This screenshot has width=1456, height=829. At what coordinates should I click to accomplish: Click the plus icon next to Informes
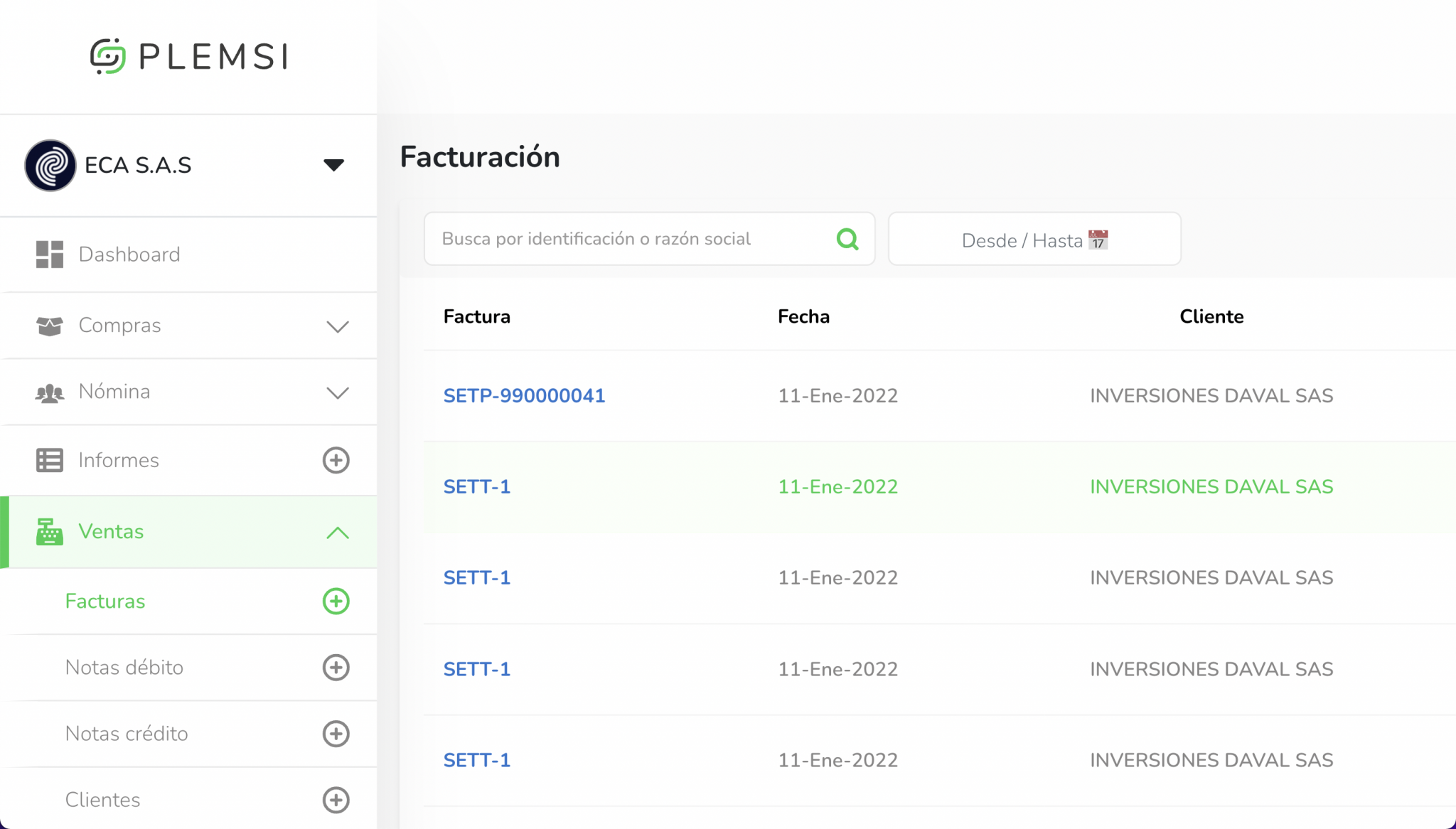pyautogui.click(x=336, y=460)
